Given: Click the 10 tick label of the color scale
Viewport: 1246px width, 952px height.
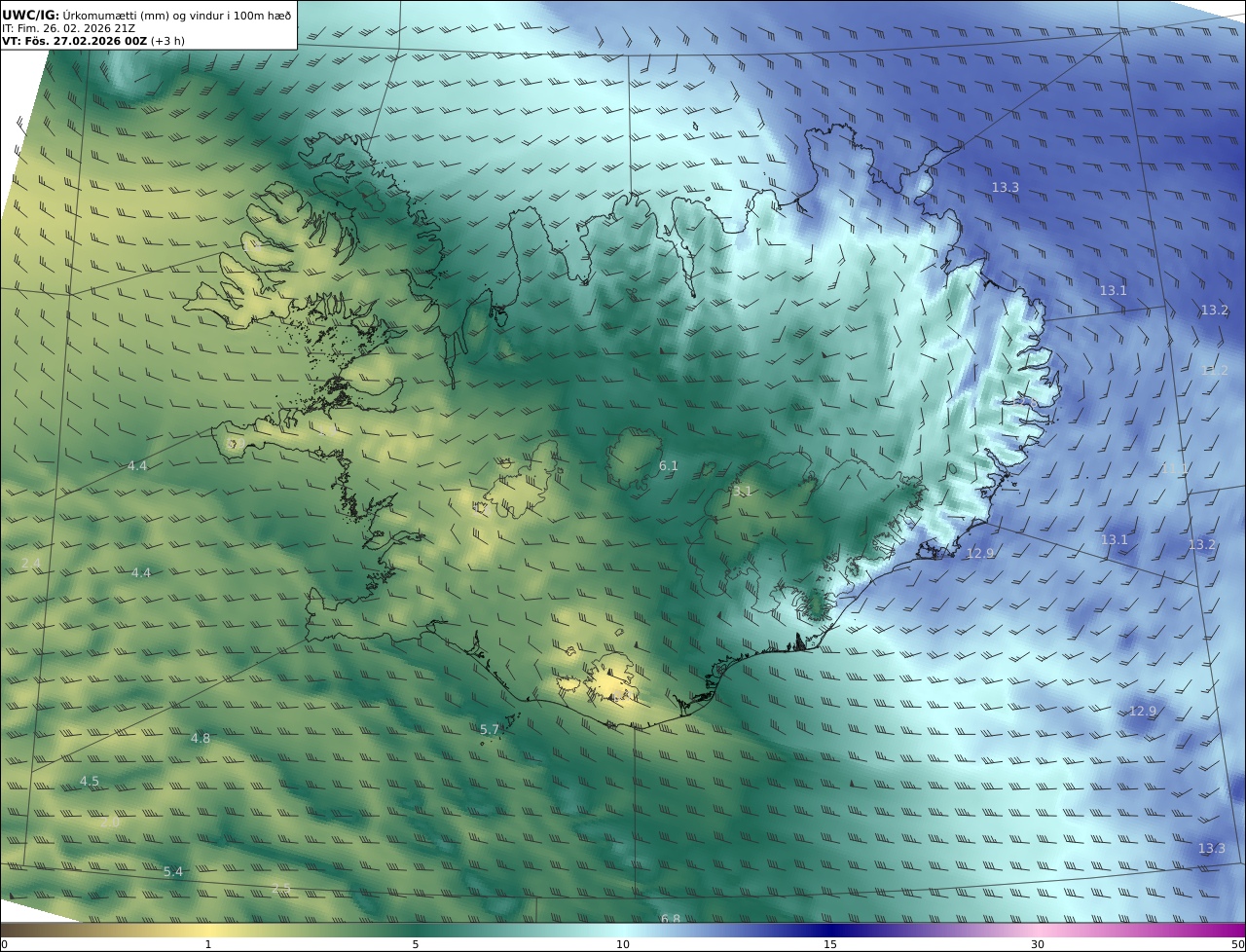Looking at the screenshot, I should (623, 944).
